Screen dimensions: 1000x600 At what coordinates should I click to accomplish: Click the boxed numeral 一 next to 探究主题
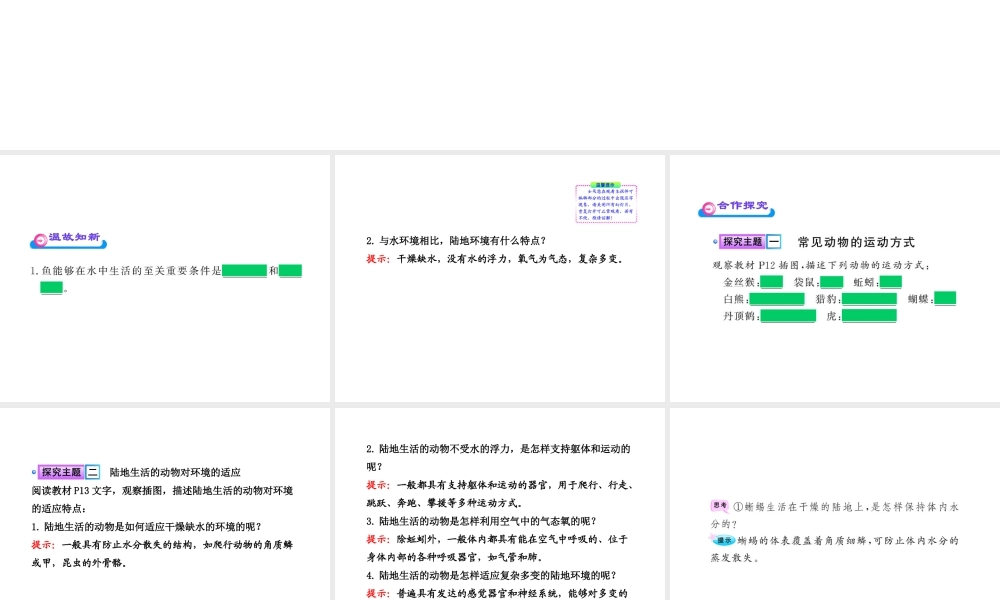click(774, 242)
